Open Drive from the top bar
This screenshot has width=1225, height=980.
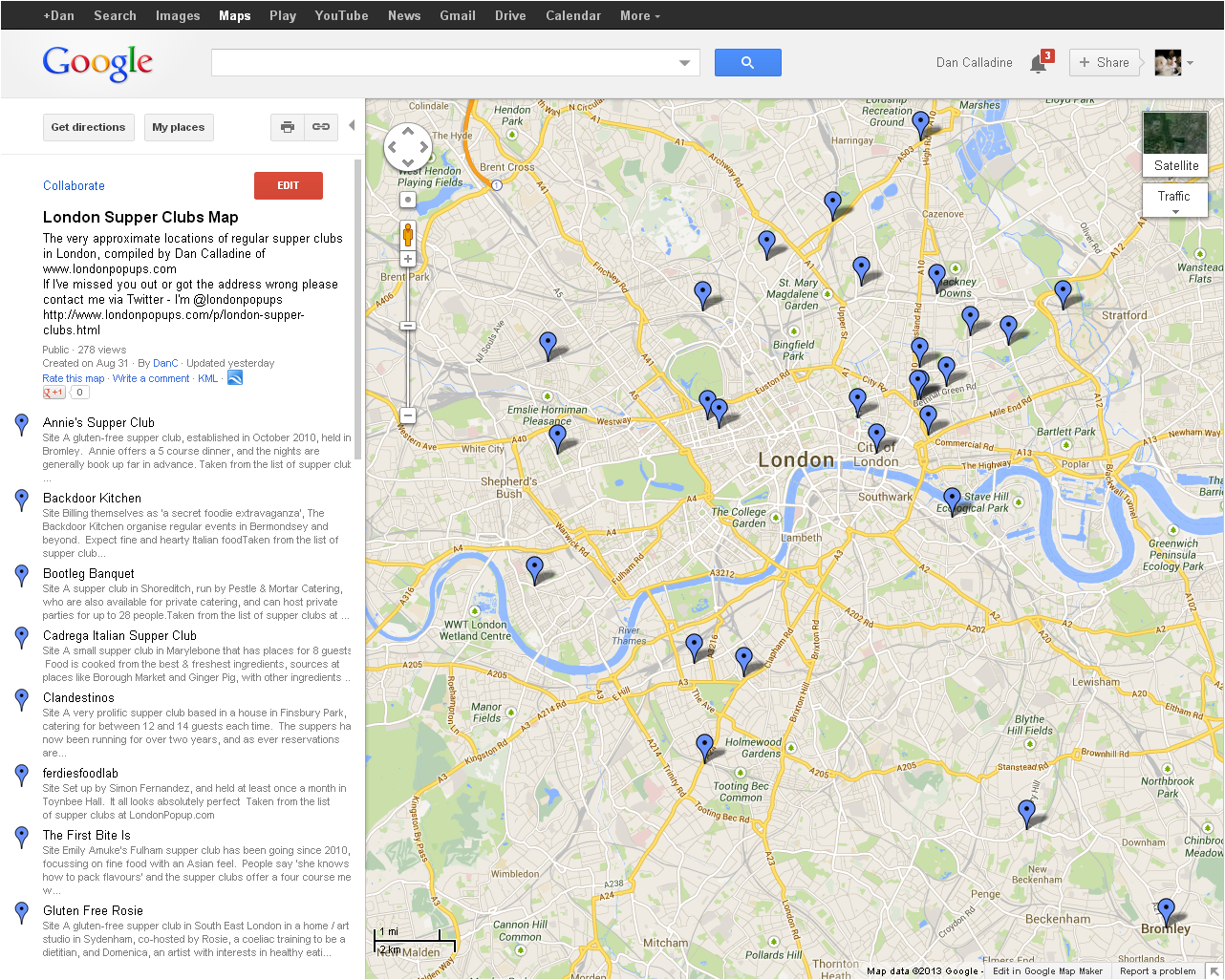pyautogui.click(x=510, y=15)
